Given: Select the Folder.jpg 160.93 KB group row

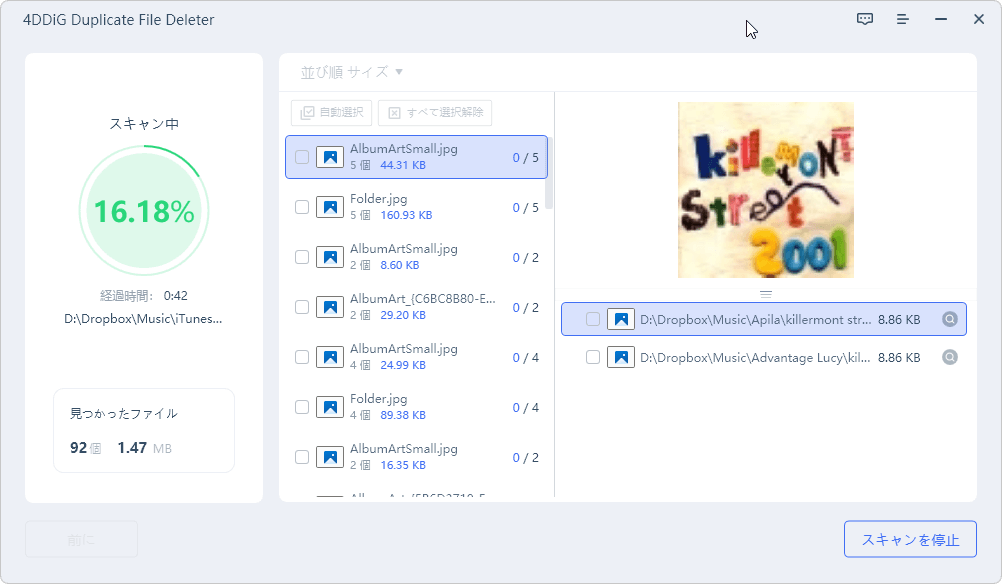Looking at the screenshot, I should point(416,207).
